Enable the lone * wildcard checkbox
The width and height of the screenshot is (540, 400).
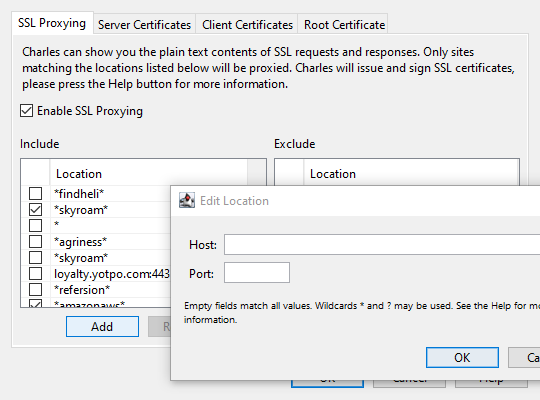[x=35, y=225]
